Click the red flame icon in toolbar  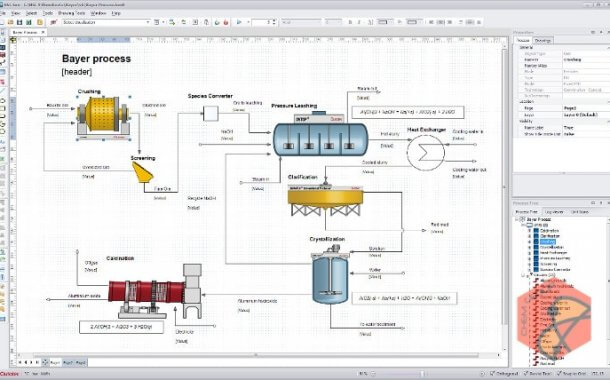pos(226,22)
